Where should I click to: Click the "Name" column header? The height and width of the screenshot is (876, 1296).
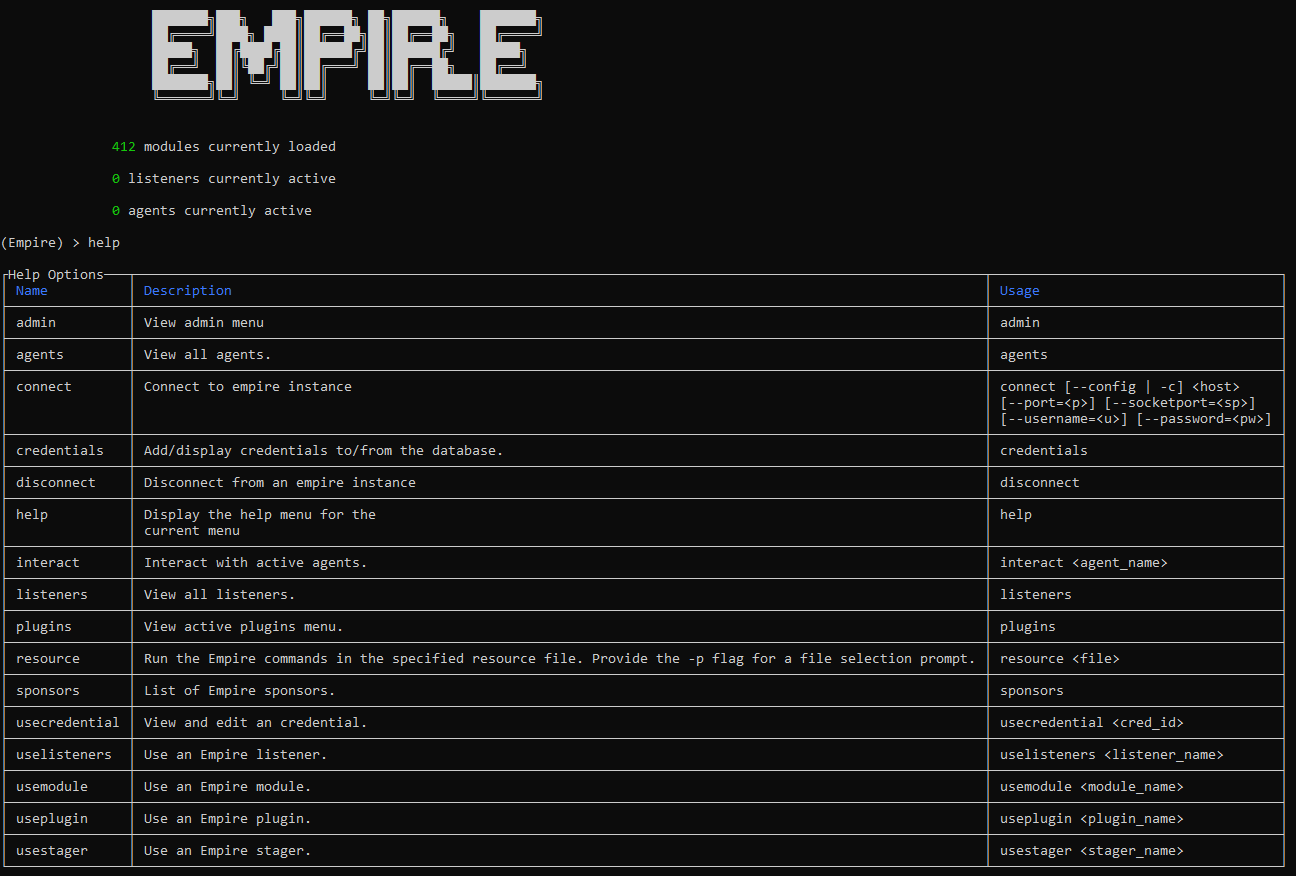[32, 291]
